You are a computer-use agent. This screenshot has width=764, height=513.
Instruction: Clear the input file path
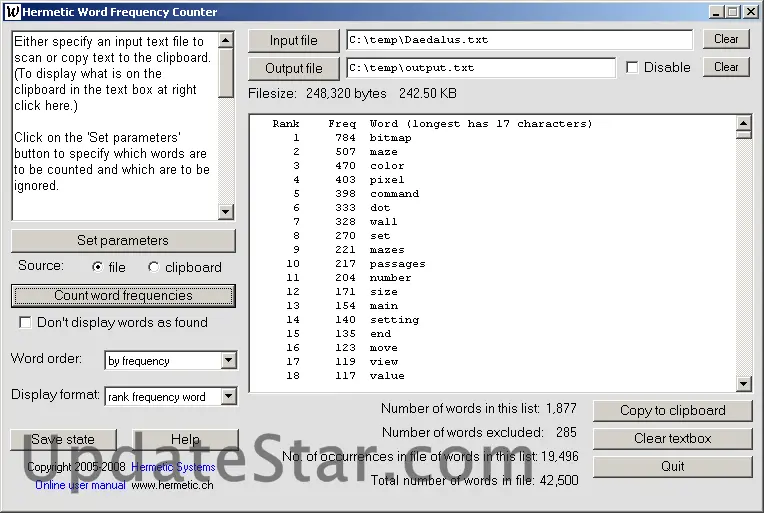726,39
